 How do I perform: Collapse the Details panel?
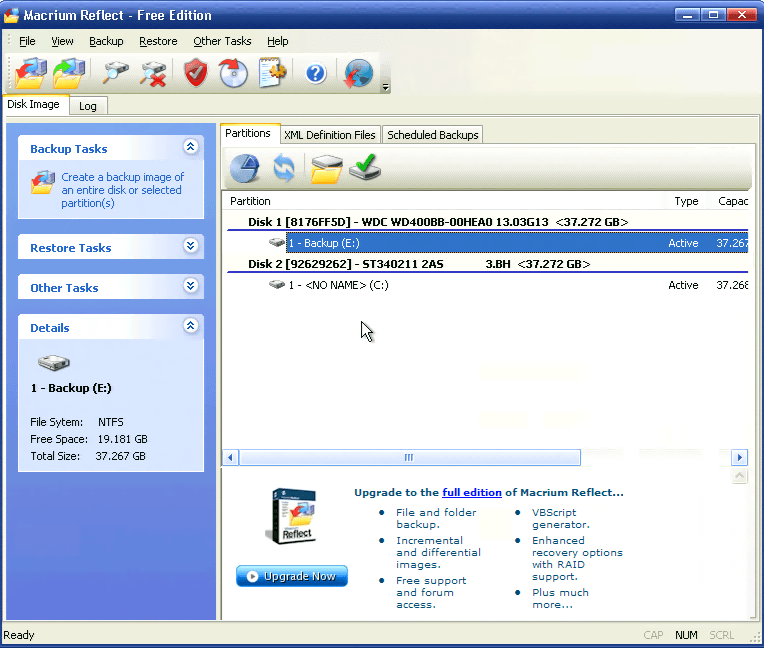point(191,325)
